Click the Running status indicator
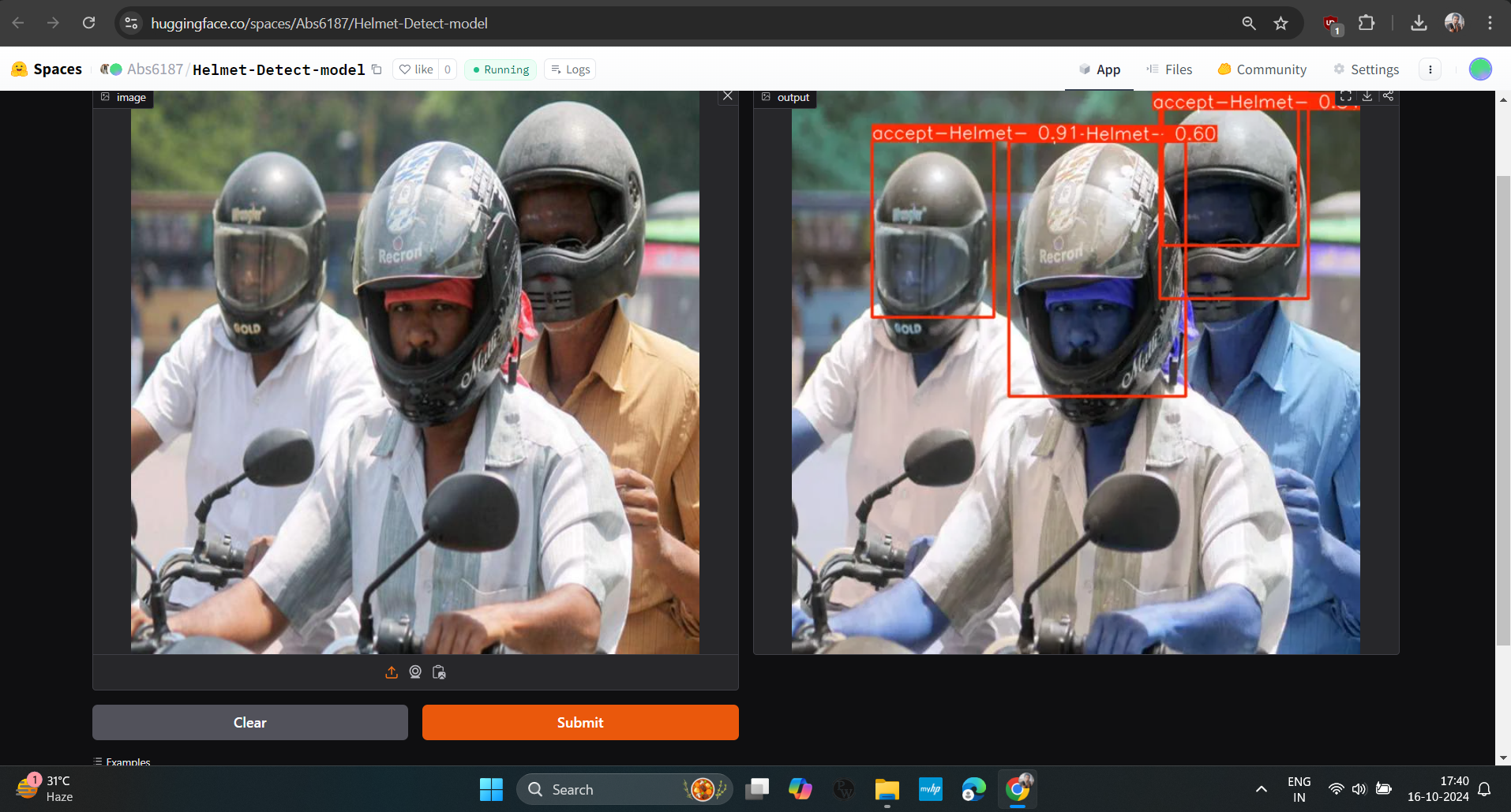This screenshot has height=812, width=1511. coord(500,69)
